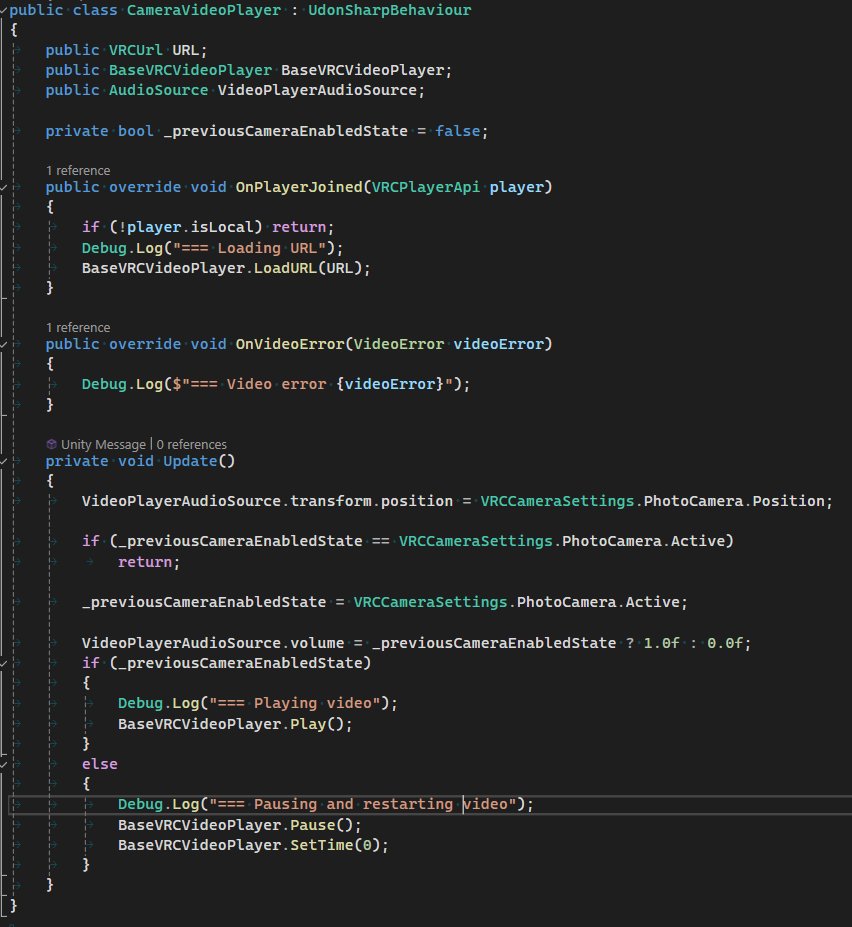Click the VRCPlayerApi parameter type
The image size is (852, 927).
coord(426,187)
